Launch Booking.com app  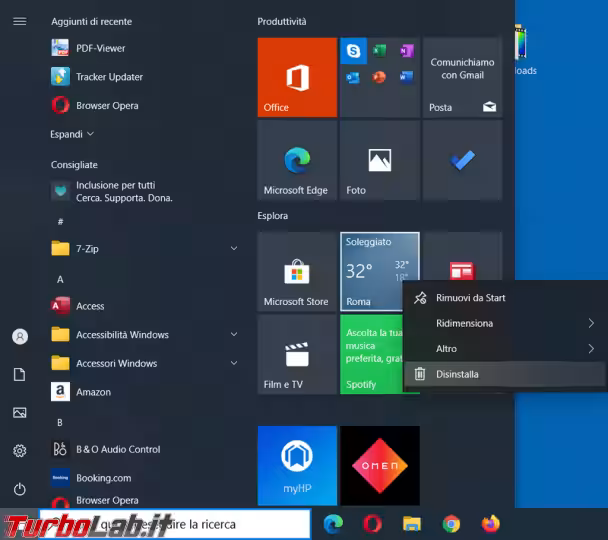(91, 478)
